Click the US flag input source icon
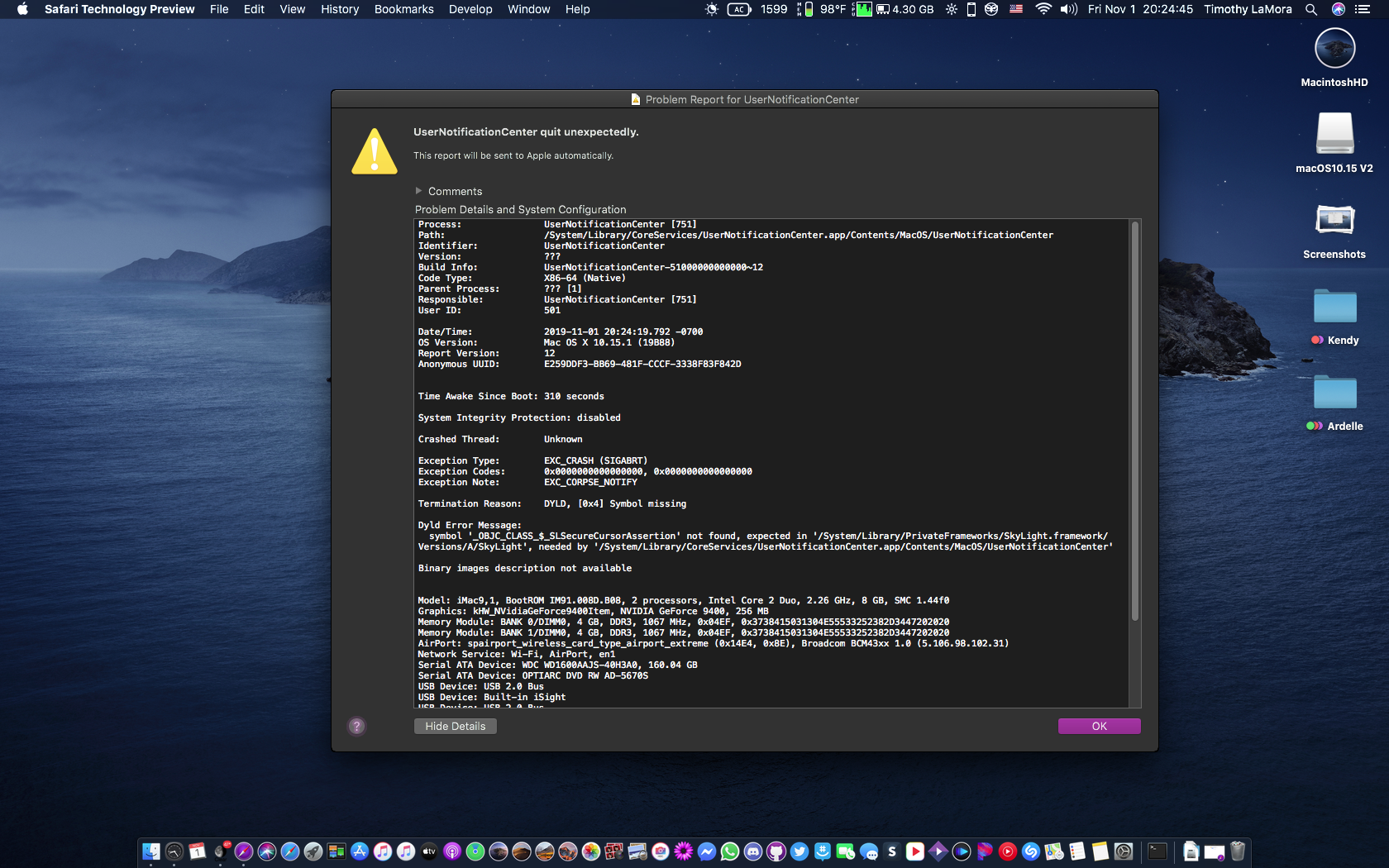 [1017, 9]
